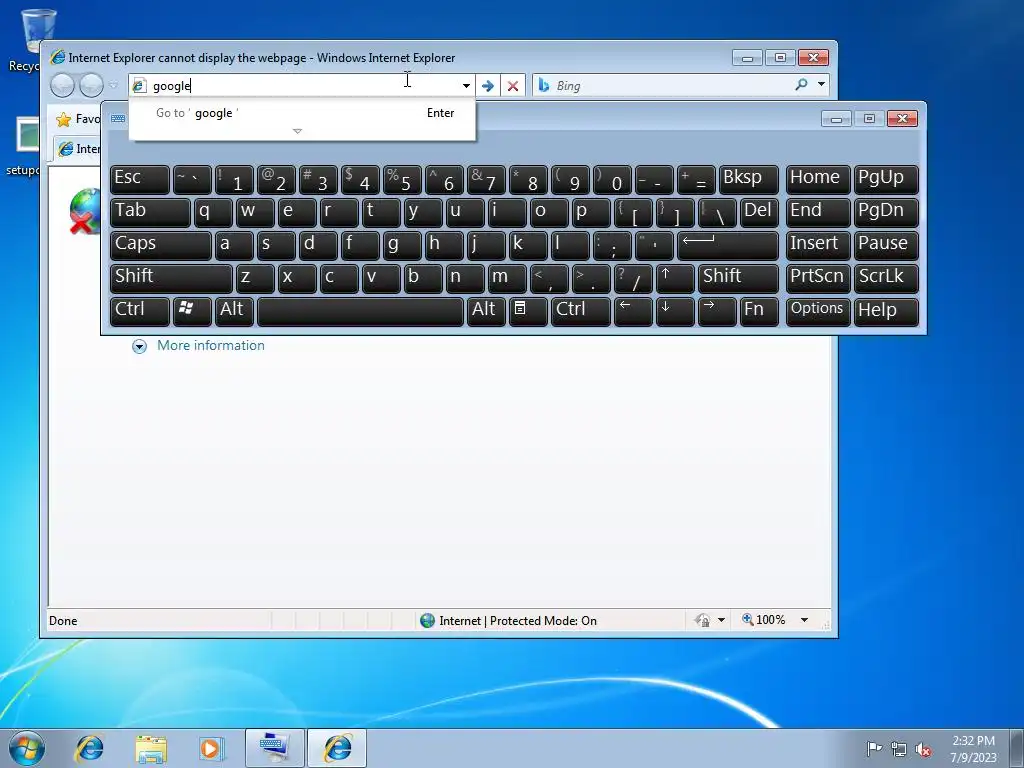The height and width of the screenshot is (768, 1024).
Task: Click the left arrow key on keyboard
Action: click(x=633, y=310)
